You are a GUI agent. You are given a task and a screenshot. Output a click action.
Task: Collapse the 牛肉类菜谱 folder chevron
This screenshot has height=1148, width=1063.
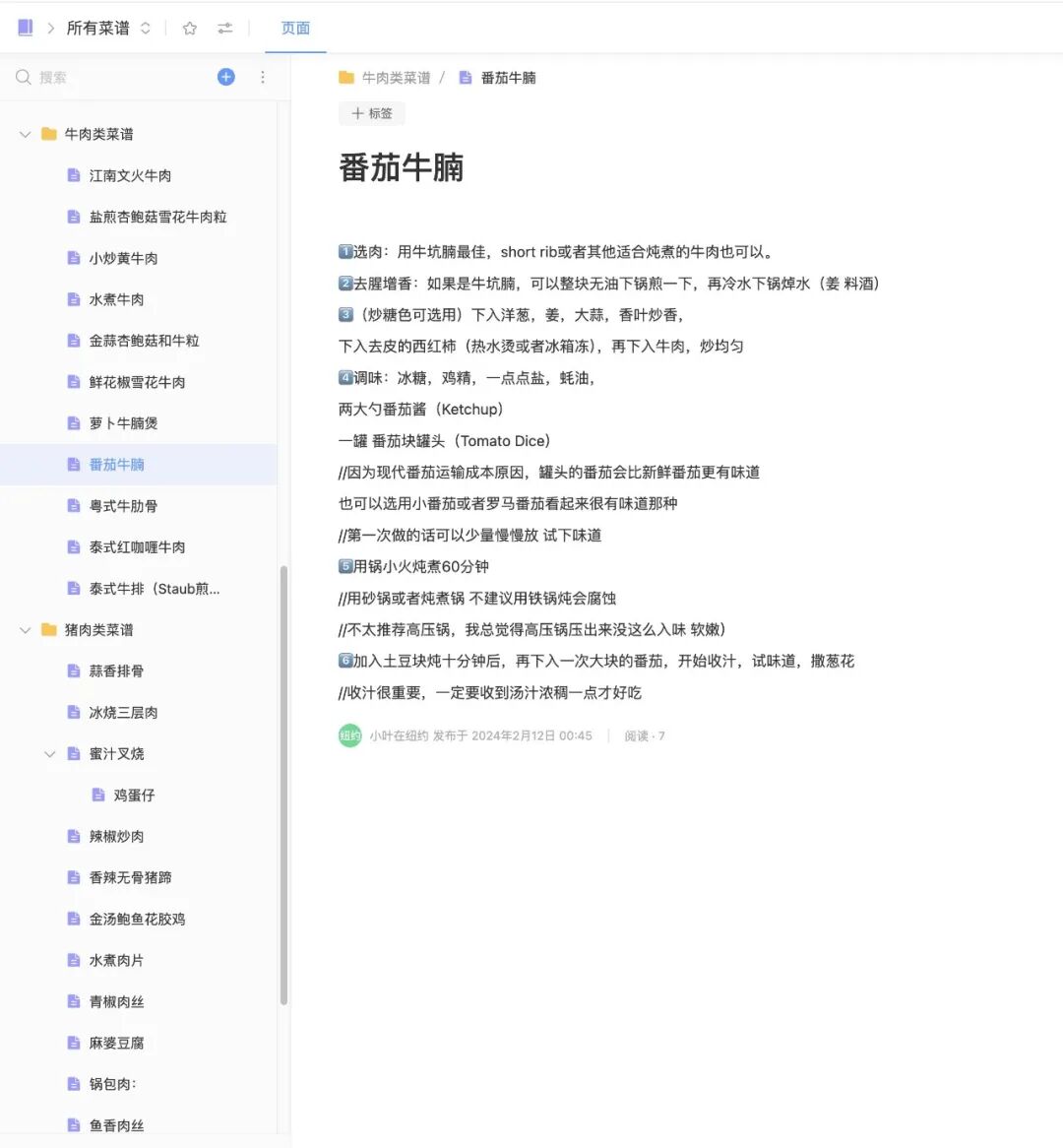tap(24, 134)
